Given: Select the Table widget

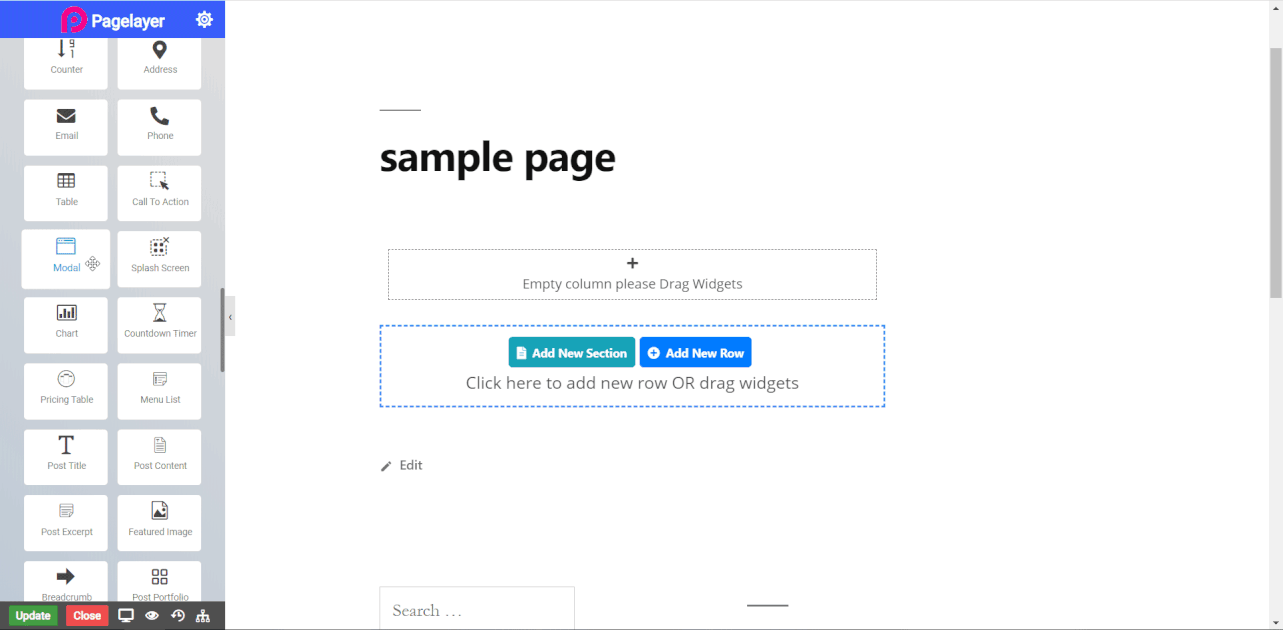Looking at the screenshot, I should pos(66,192).
